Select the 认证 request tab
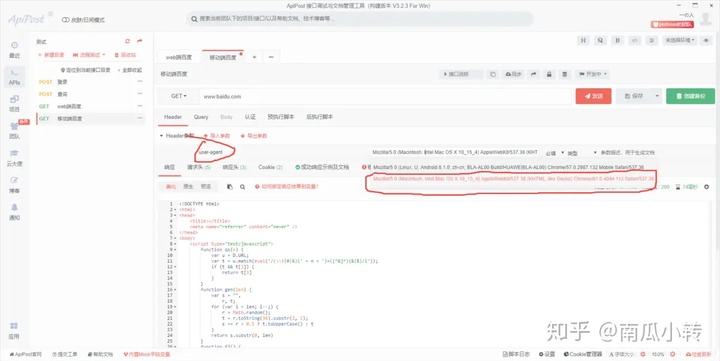720x361 pixels. (250, 117)
